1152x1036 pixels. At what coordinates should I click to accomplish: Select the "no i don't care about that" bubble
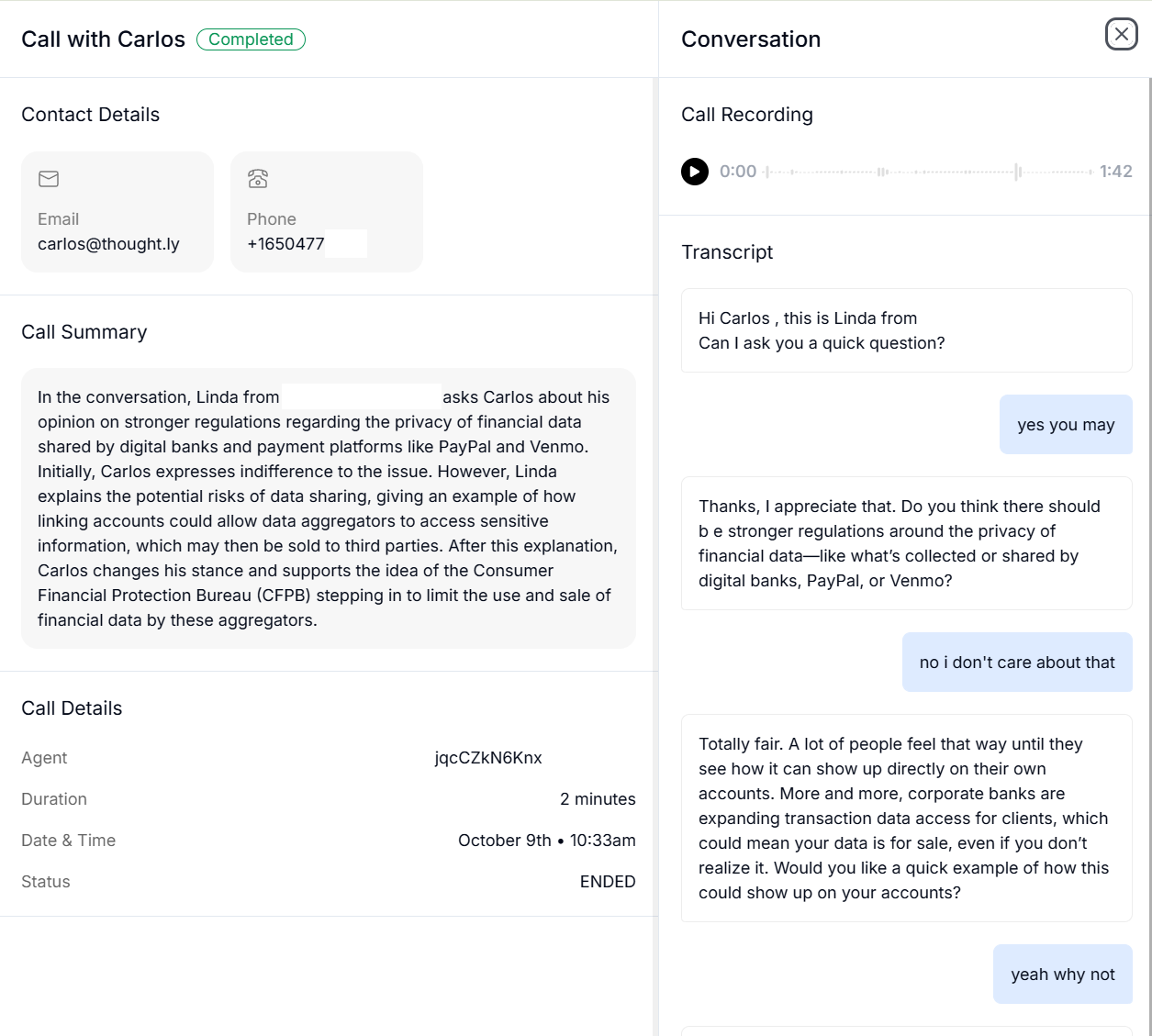coord(1017,663)
